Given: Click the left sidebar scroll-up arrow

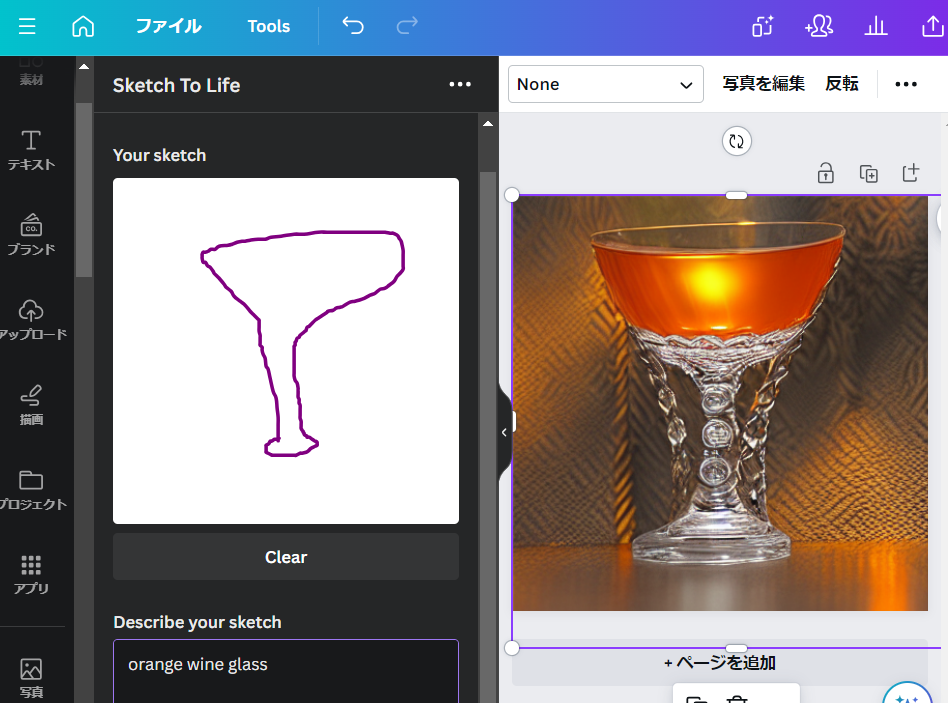Looking at the screenshot, I should 84,66.
